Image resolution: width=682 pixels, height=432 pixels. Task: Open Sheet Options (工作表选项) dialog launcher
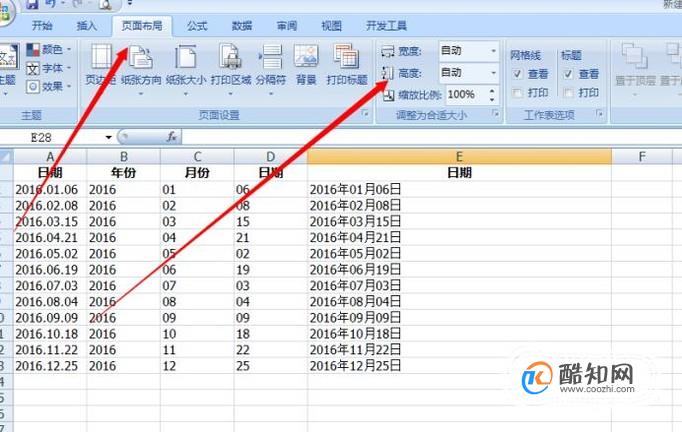[x=600, y=114]
